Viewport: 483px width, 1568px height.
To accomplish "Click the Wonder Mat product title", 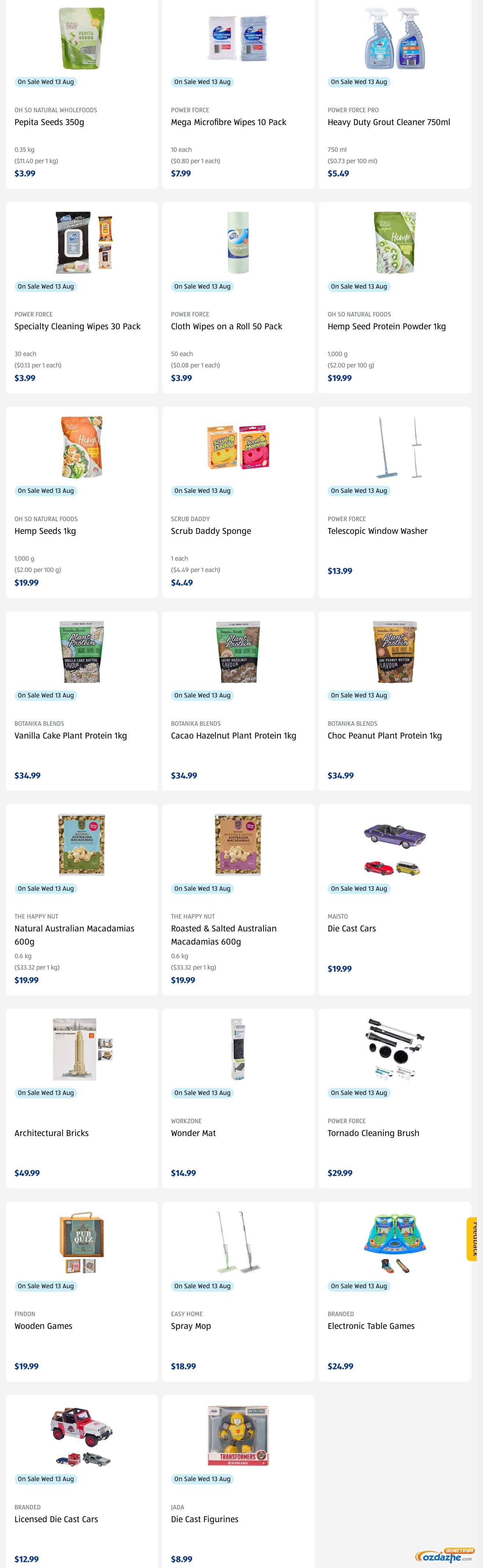I will point(193,1133).
